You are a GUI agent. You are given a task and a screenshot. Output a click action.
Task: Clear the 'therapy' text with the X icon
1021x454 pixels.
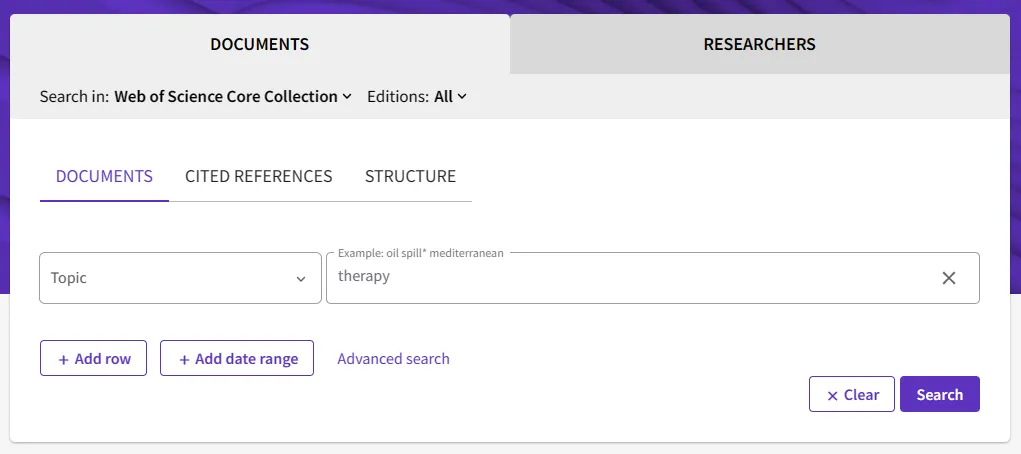tap(949, 278)
